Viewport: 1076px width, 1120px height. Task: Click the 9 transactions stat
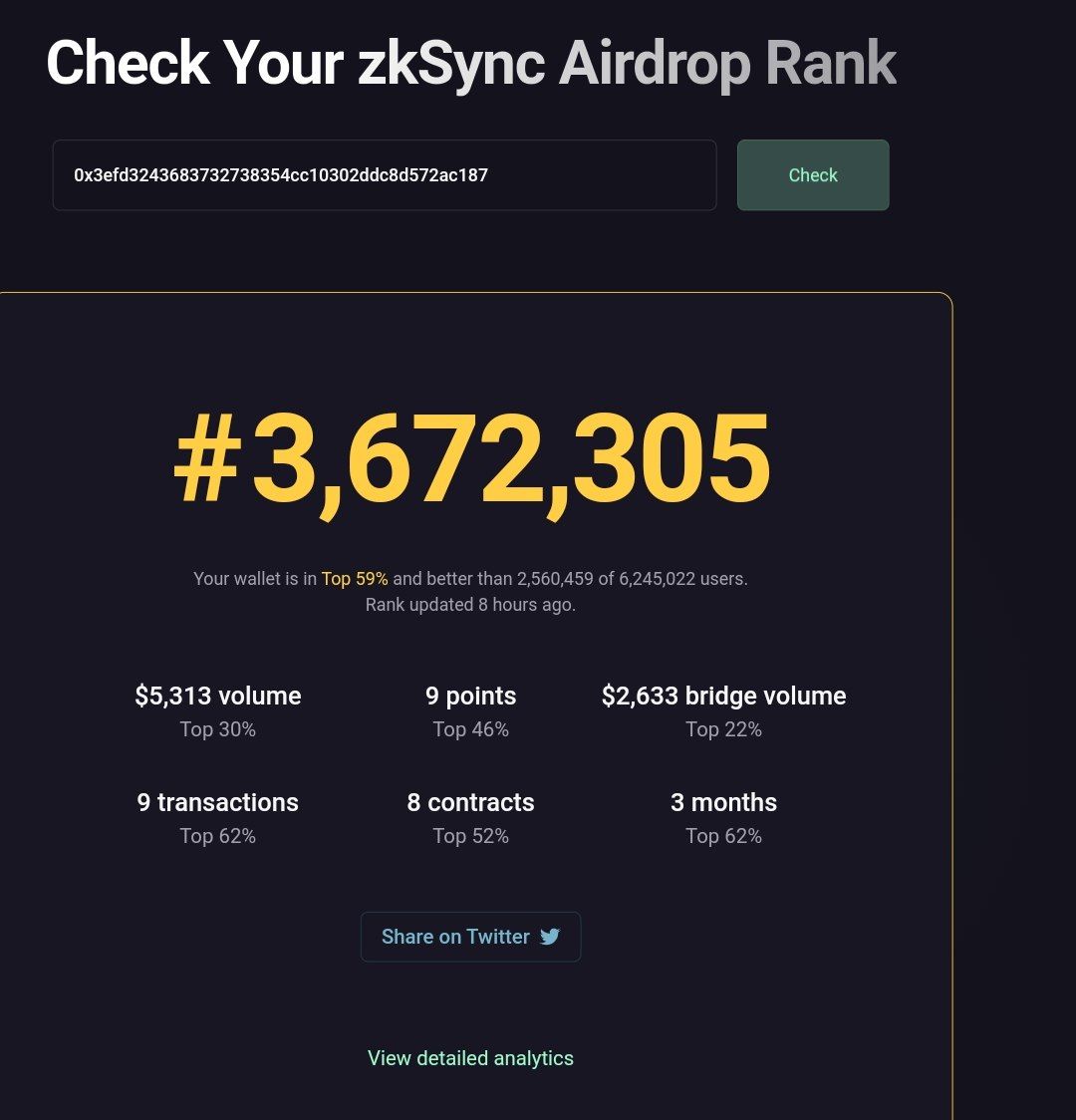[218, 802]
